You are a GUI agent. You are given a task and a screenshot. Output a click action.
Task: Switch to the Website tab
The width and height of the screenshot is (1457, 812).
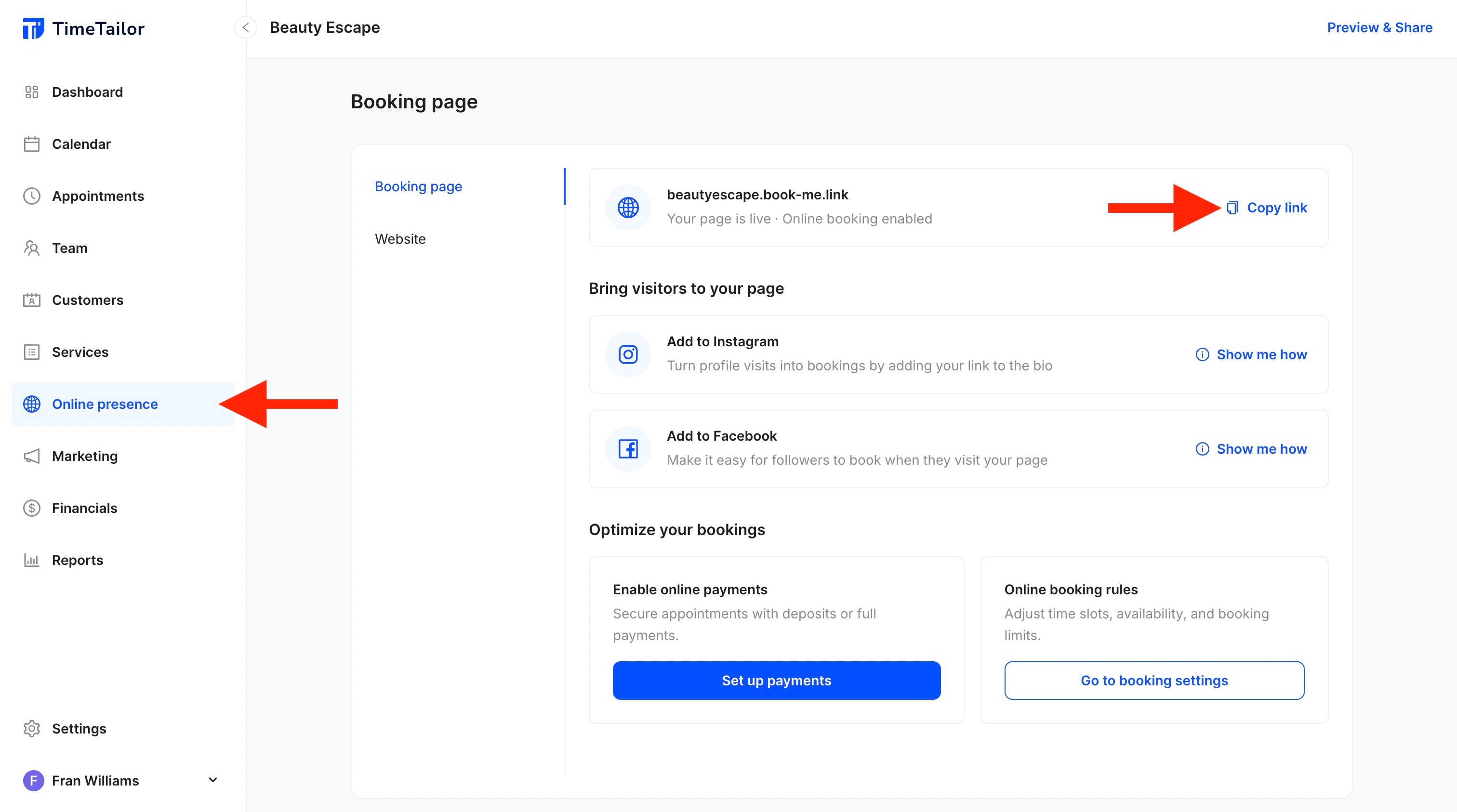coord(400,239)
